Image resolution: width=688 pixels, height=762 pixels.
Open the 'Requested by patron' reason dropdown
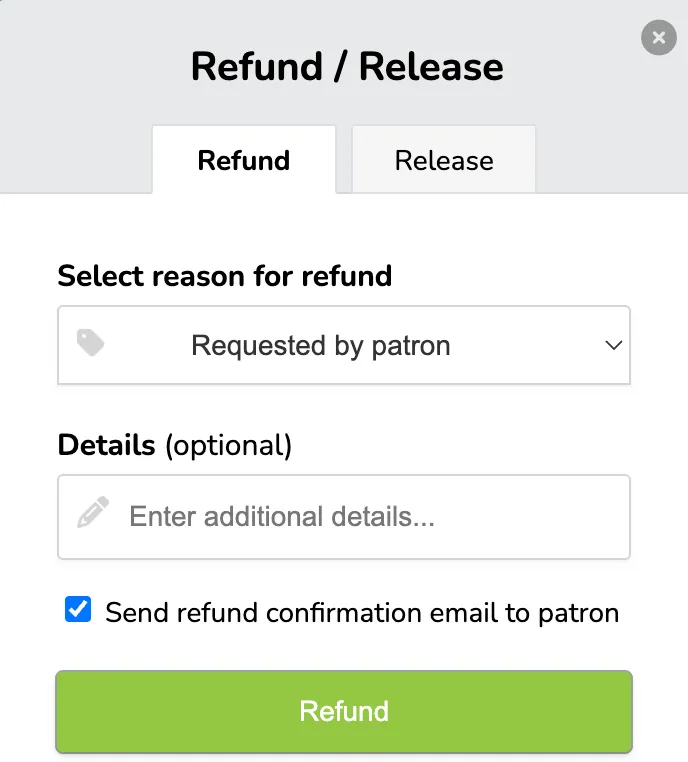pyautogui.click(x=344, y=345)
